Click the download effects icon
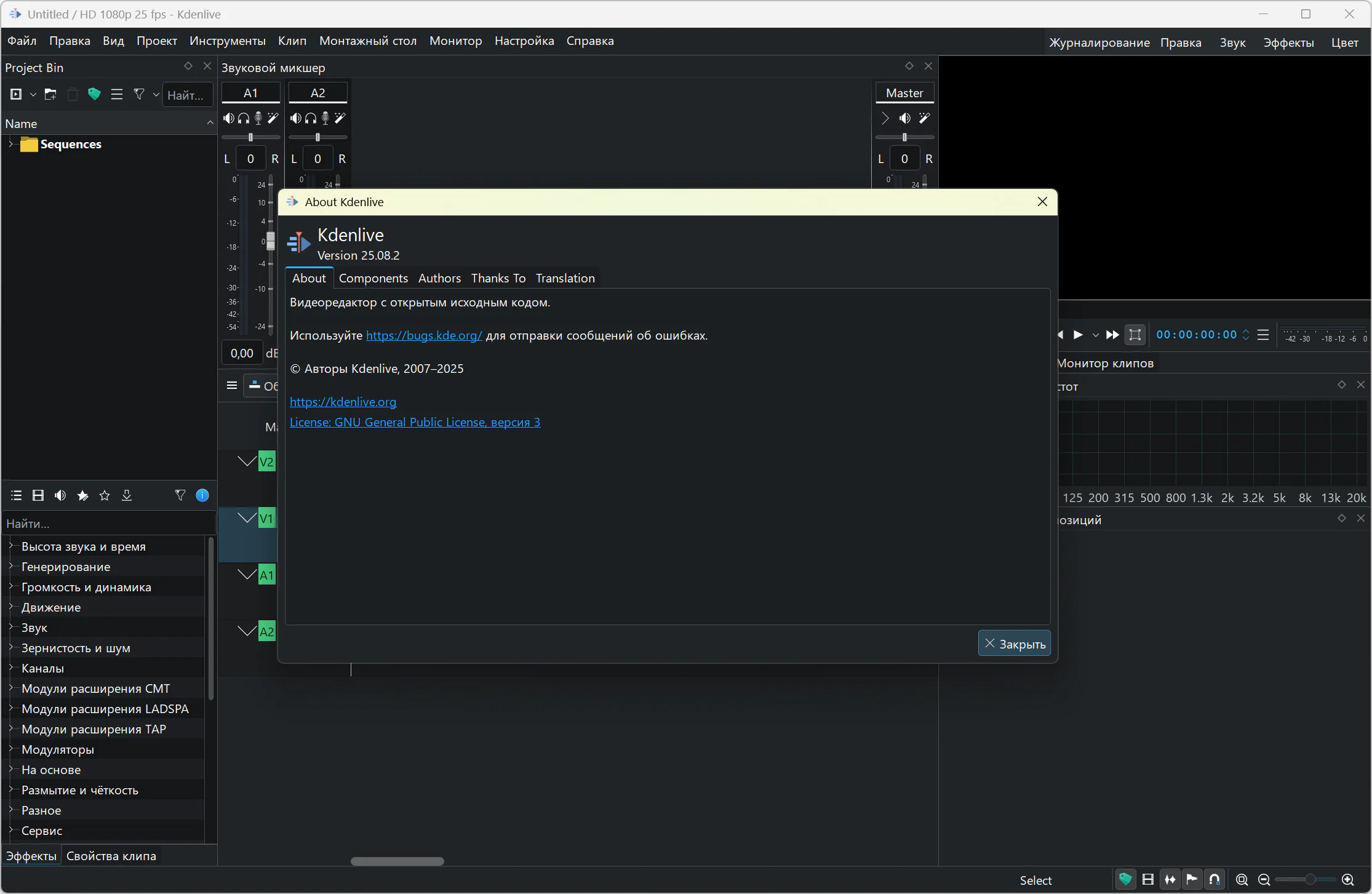 coord(127,496)
